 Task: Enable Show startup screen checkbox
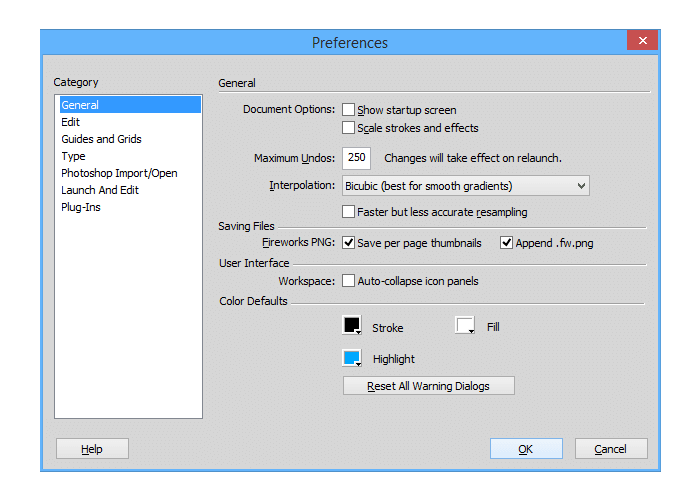tap(349, 110)
